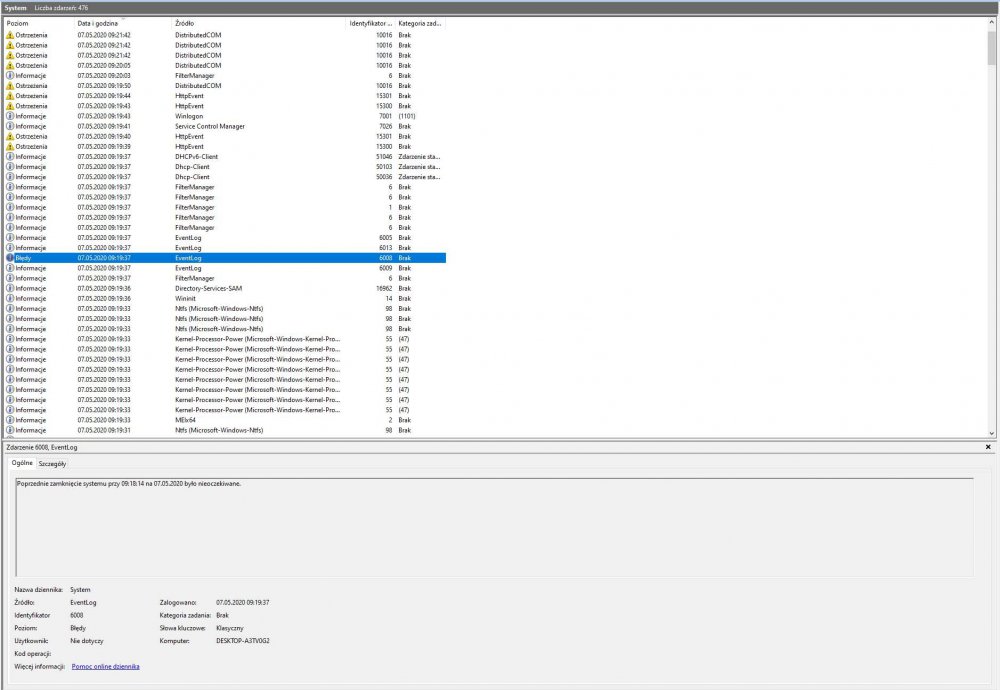Switch to the Szczegóły tab
The height and width of the screenshot is (690, 1000).
click(52, 464)
